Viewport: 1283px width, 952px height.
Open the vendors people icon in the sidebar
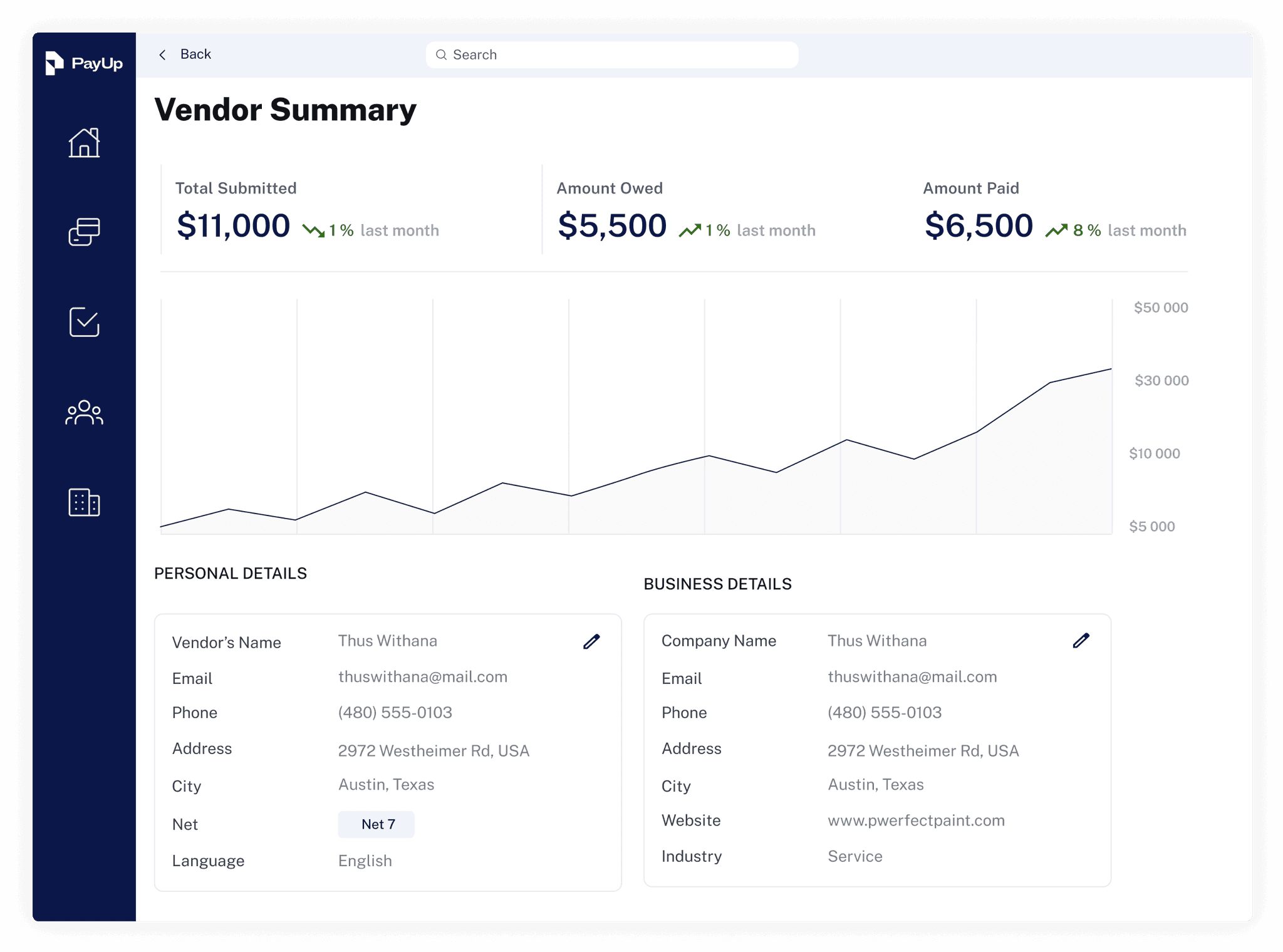84,413
